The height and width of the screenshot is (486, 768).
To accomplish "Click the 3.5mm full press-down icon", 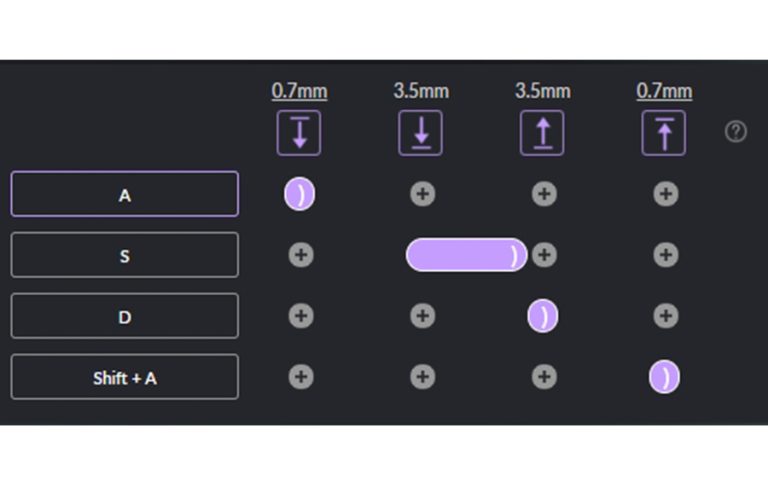I will tap(421, 133).
